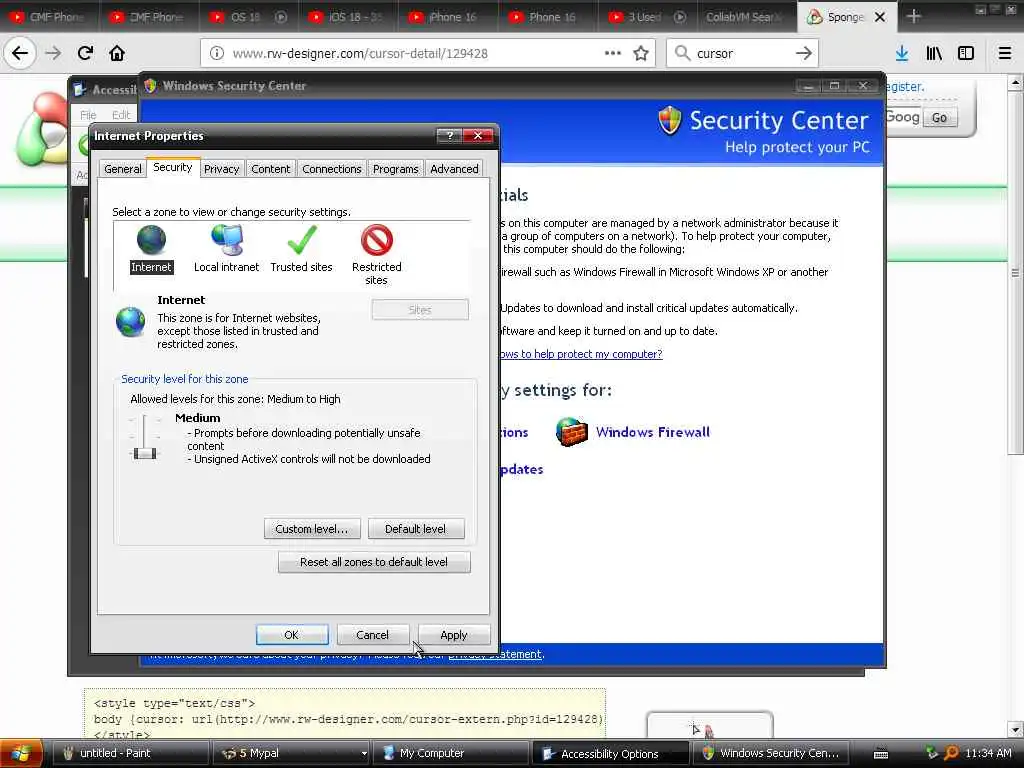Click the Cancel button
This screenshot has width=1024, height=768.
pyautogui.click(x=373, y=635)
